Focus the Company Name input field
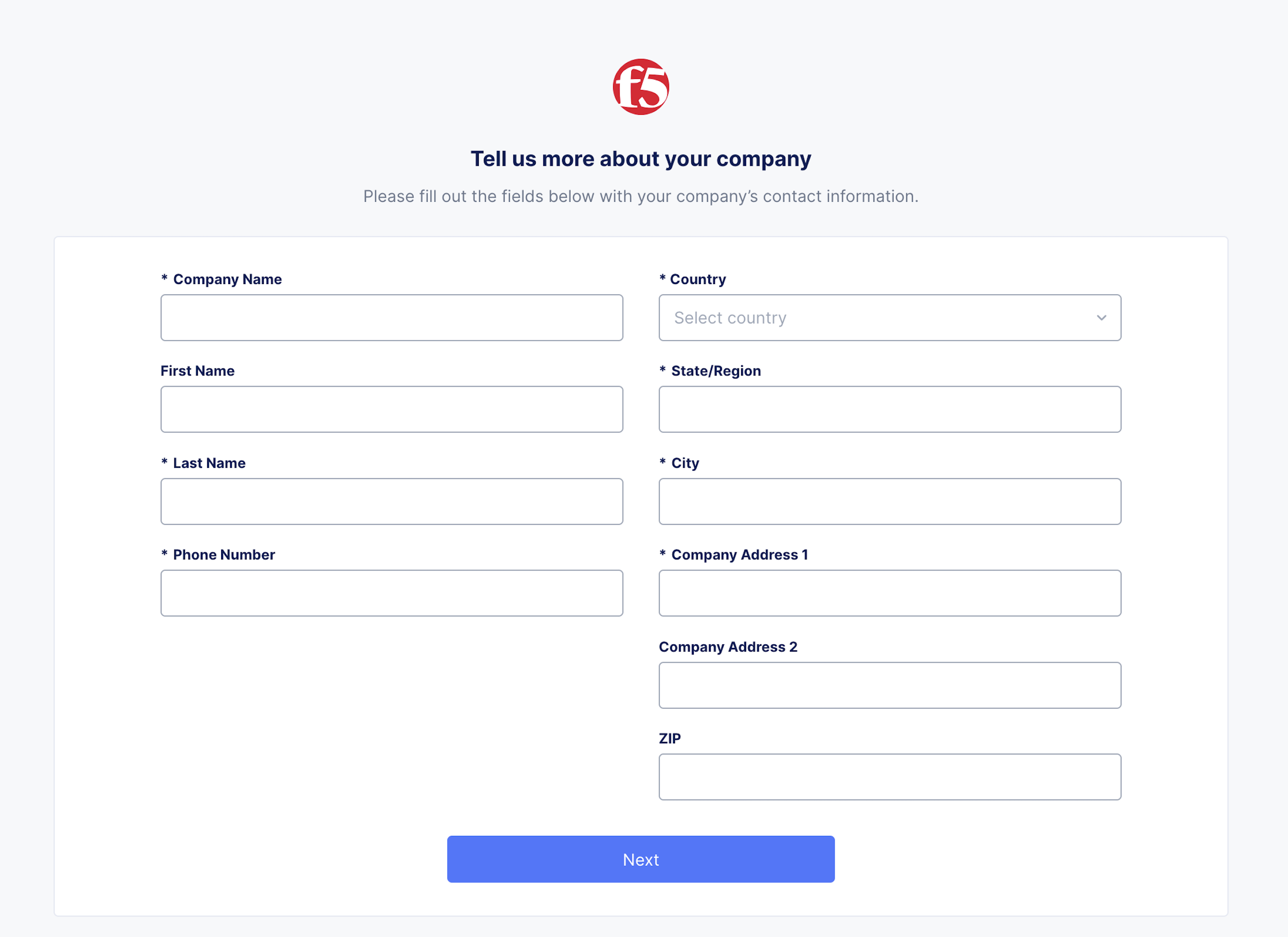 click(391, 318)
